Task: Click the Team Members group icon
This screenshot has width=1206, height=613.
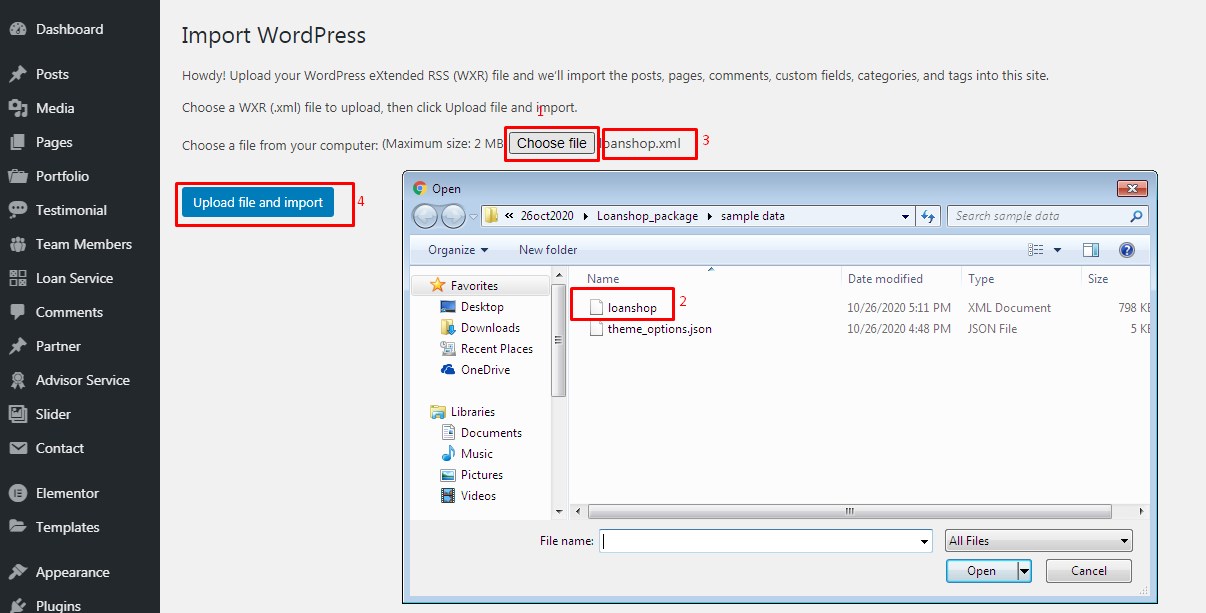Action: (17, 244)
